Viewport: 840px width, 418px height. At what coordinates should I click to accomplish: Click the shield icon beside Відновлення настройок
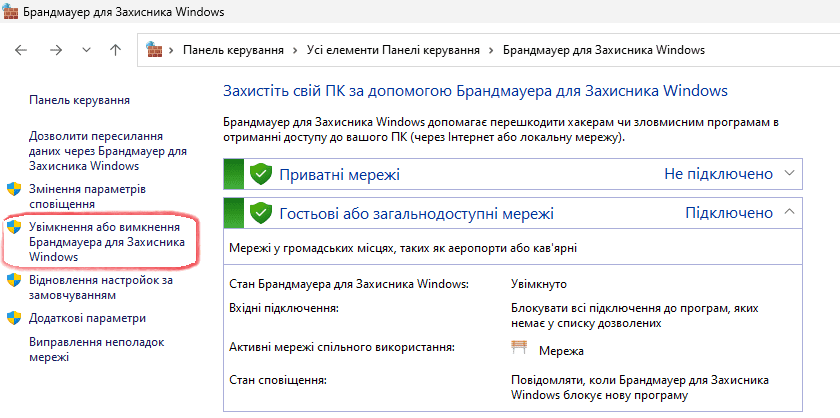click(x=14, y=280)
